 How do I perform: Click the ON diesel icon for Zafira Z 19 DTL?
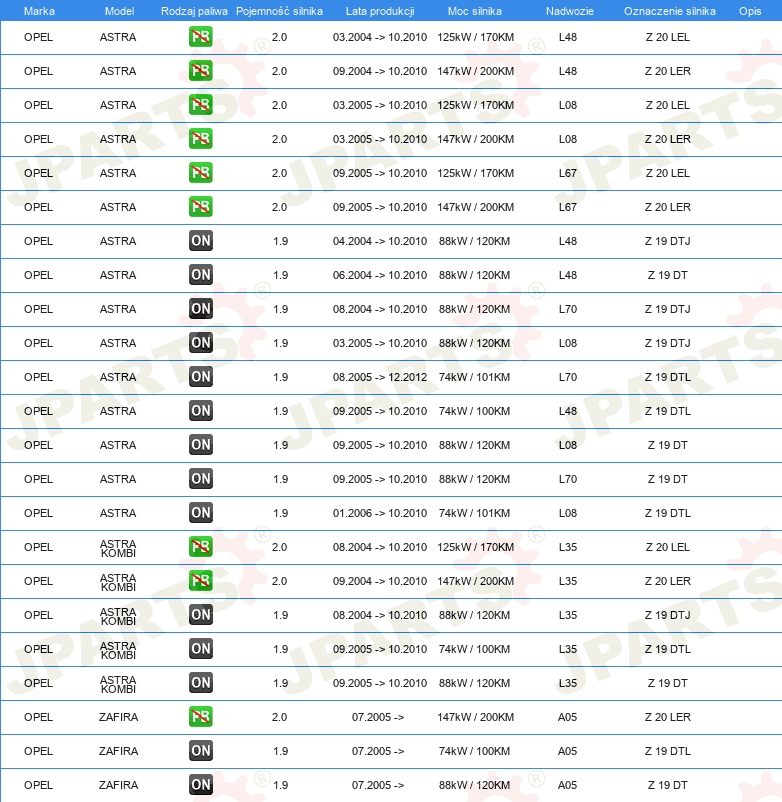point(201,751)
